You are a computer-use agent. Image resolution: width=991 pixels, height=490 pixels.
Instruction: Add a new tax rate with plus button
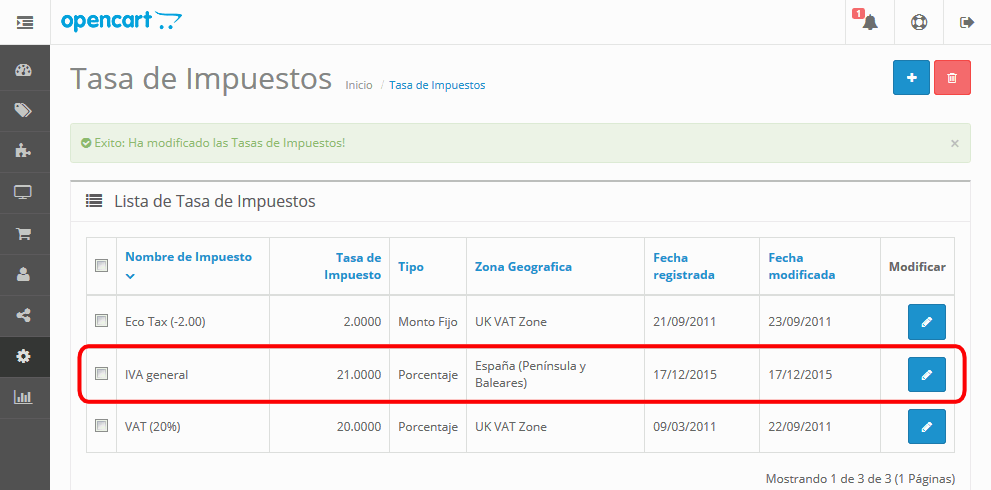tap(911, 78)
